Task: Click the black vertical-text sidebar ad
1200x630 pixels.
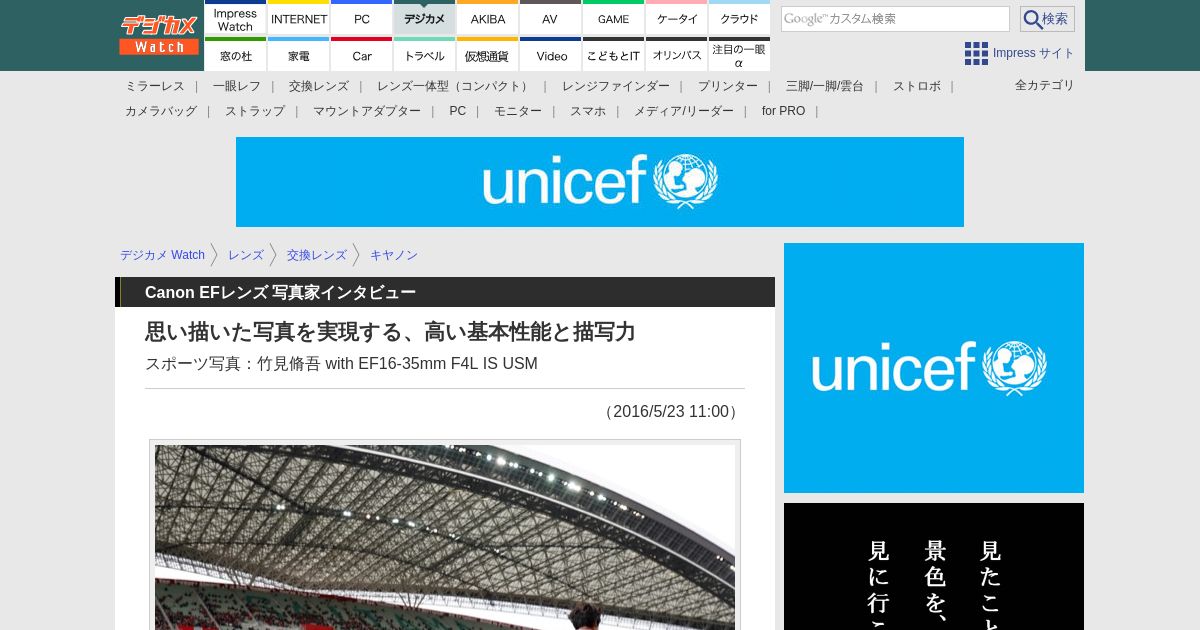Action: click(934, 566)
